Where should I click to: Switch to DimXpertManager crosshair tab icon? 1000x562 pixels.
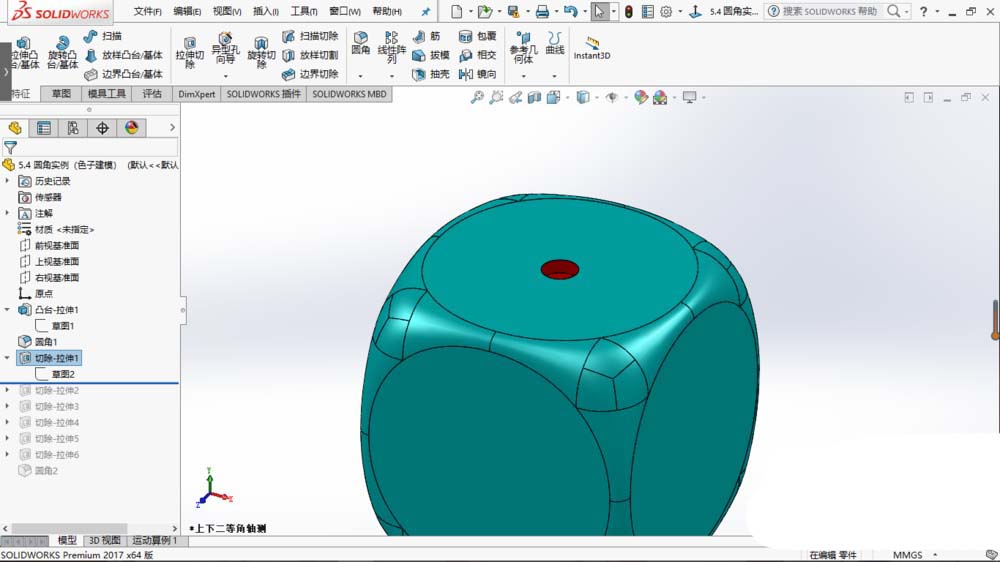102,128
